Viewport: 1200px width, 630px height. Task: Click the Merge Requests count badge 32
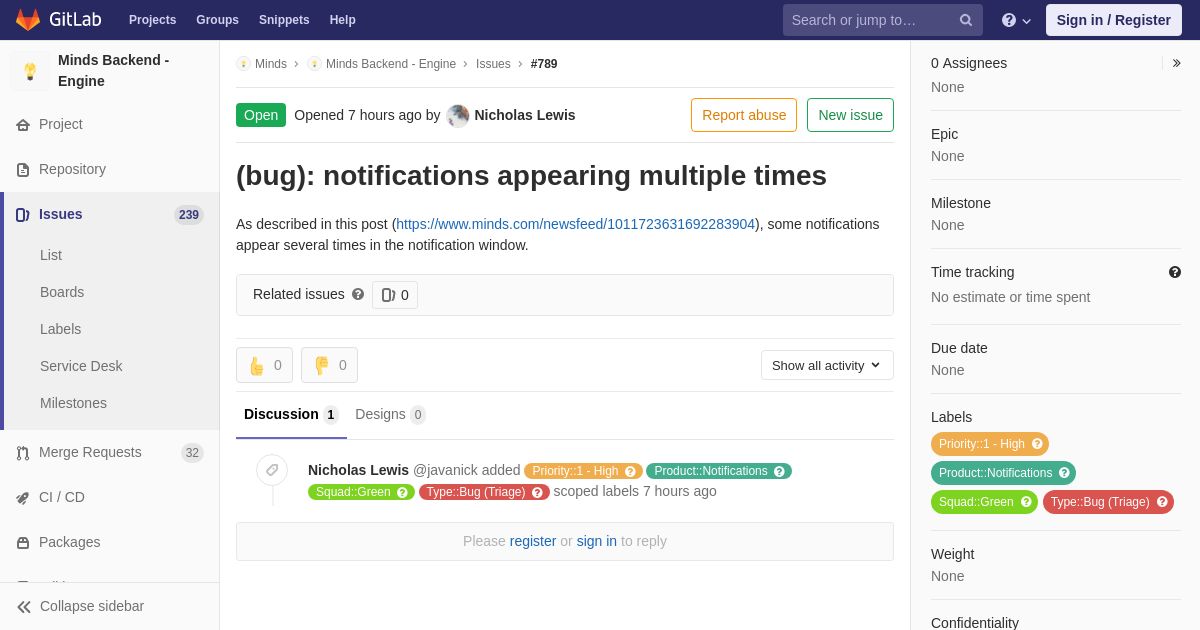click(x=192, y=452)
